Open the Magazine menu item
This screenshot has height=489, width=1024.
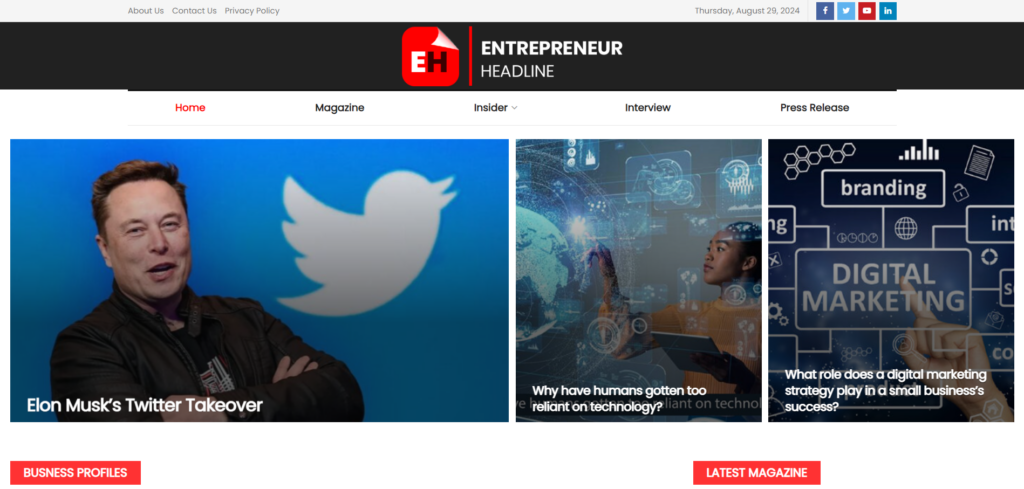[x=340, y=108]
